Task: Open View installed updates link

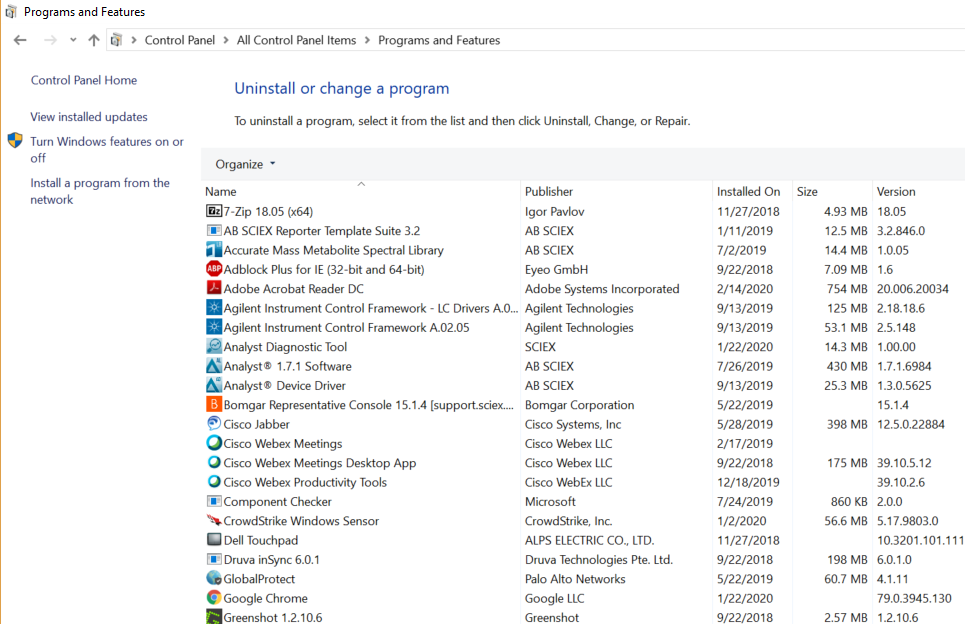Action: coord(89,117)
